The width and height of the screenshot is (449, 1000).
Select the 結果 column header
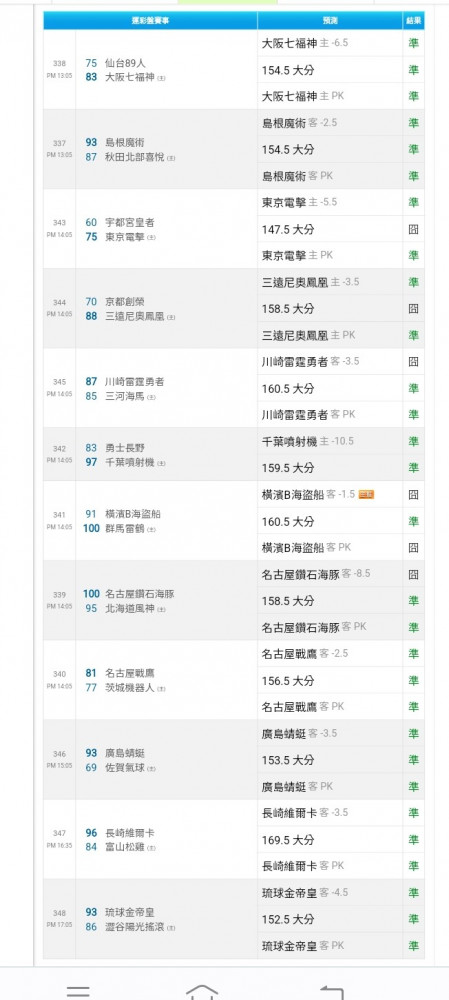click(413, 20)
